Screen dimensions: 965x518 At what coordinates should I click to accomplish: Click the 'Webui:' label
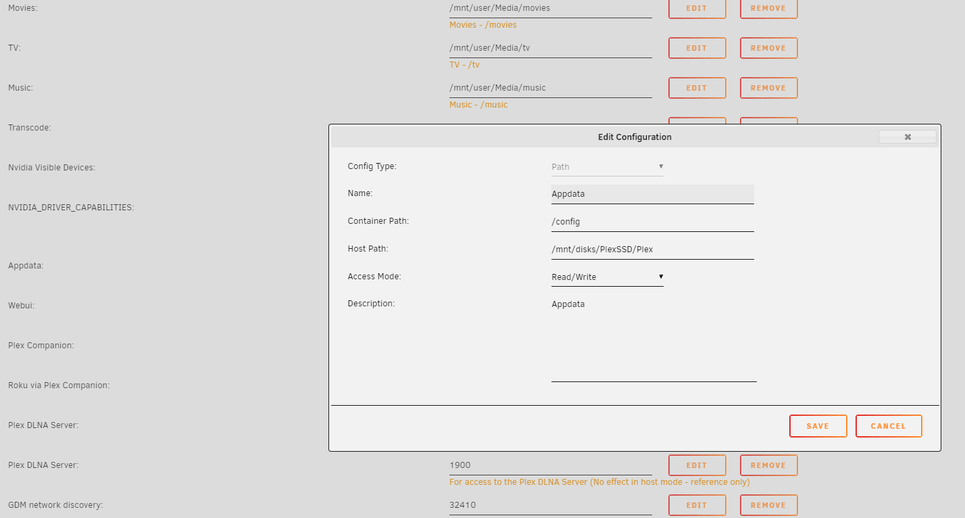coord(21,306)
